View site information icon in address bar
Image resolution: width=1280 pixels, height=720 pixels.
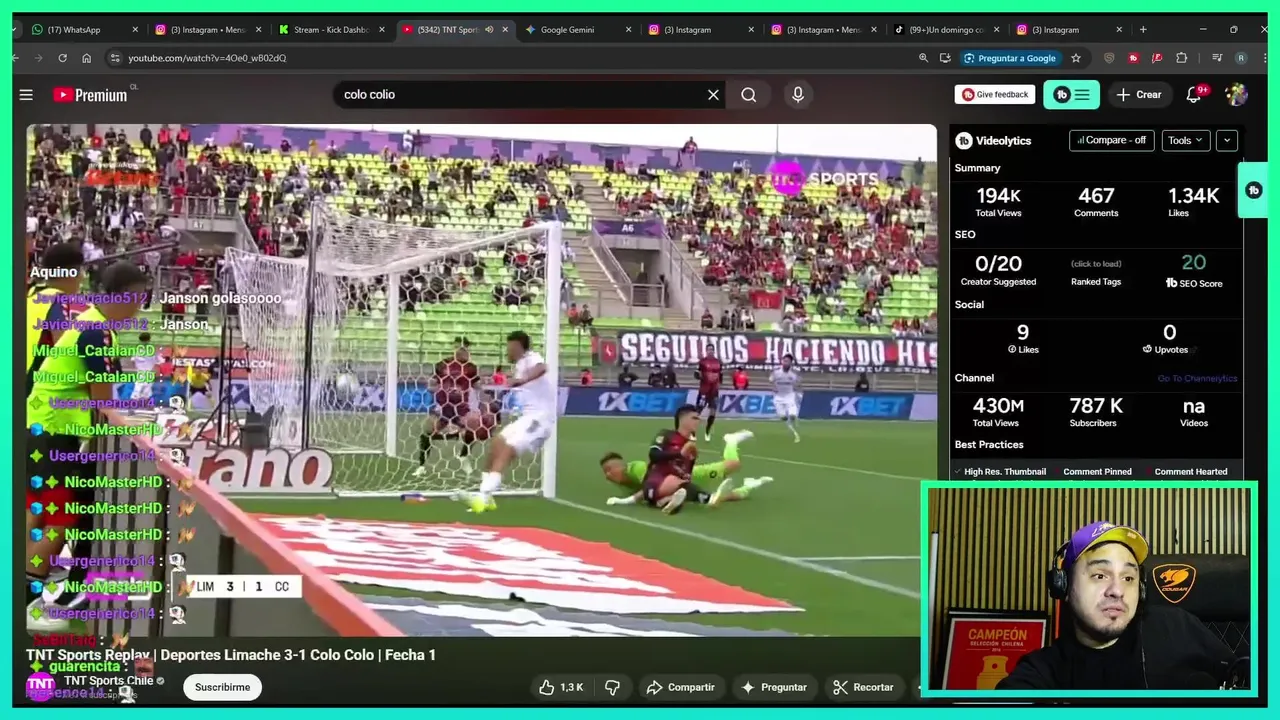[114, 58]
